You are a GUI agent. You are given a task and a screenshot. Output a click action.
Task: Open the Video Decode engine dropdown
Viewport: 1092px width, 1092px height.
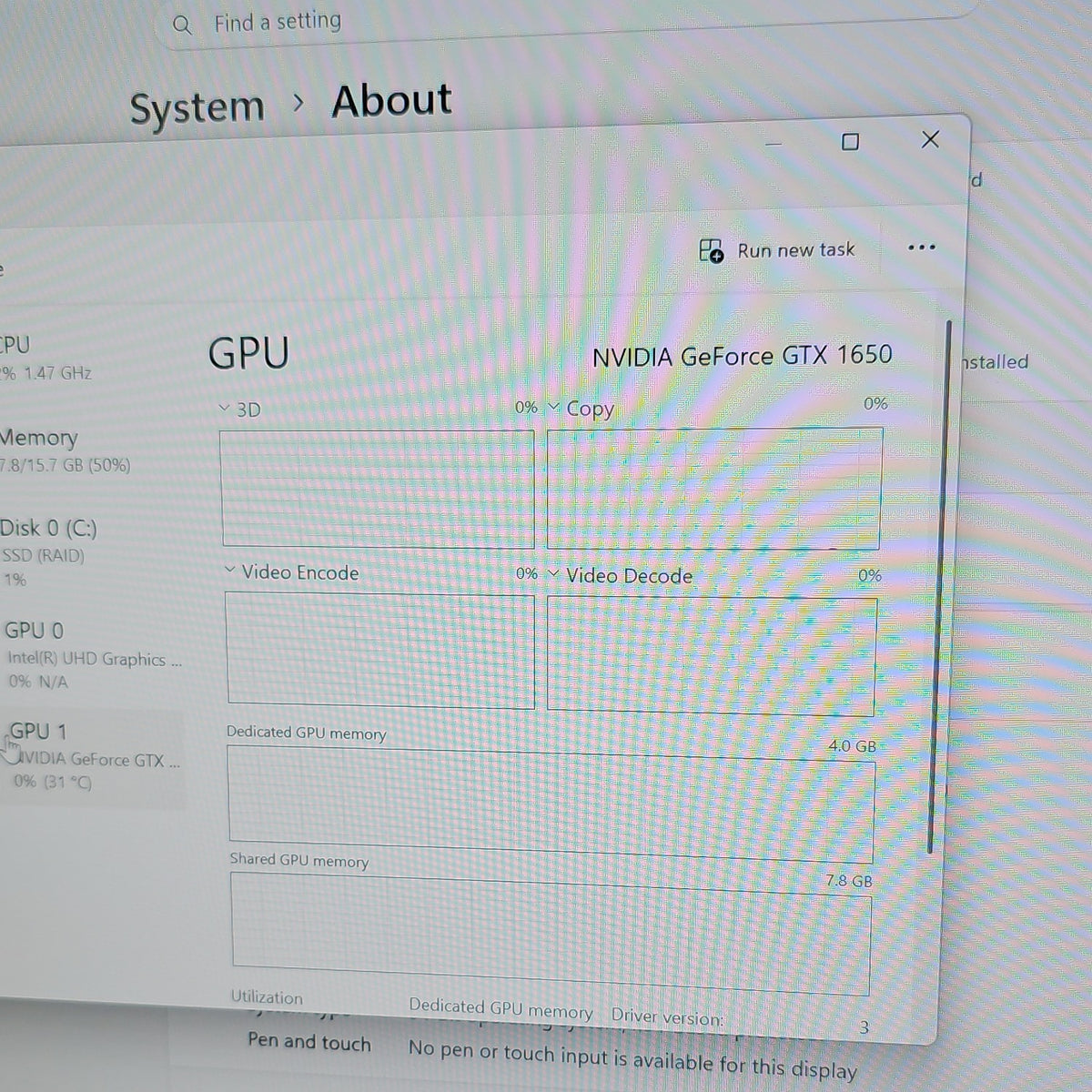(554, 573)
